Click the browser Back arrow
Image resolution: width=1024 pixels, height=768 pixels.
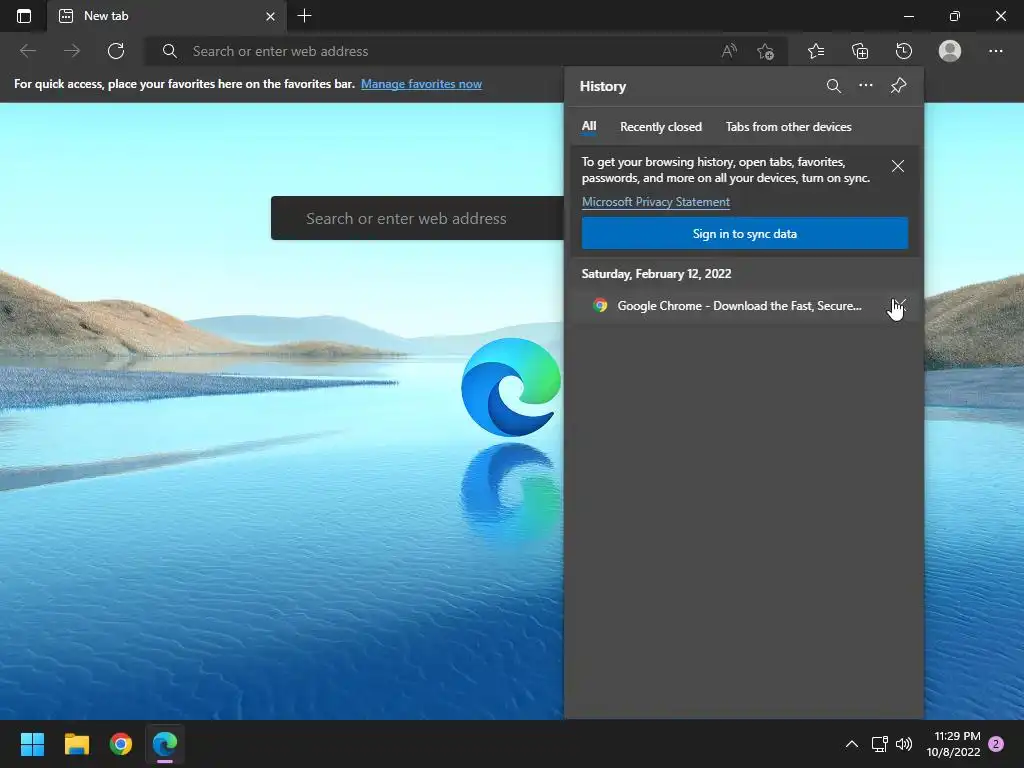[x=27, y=51]
